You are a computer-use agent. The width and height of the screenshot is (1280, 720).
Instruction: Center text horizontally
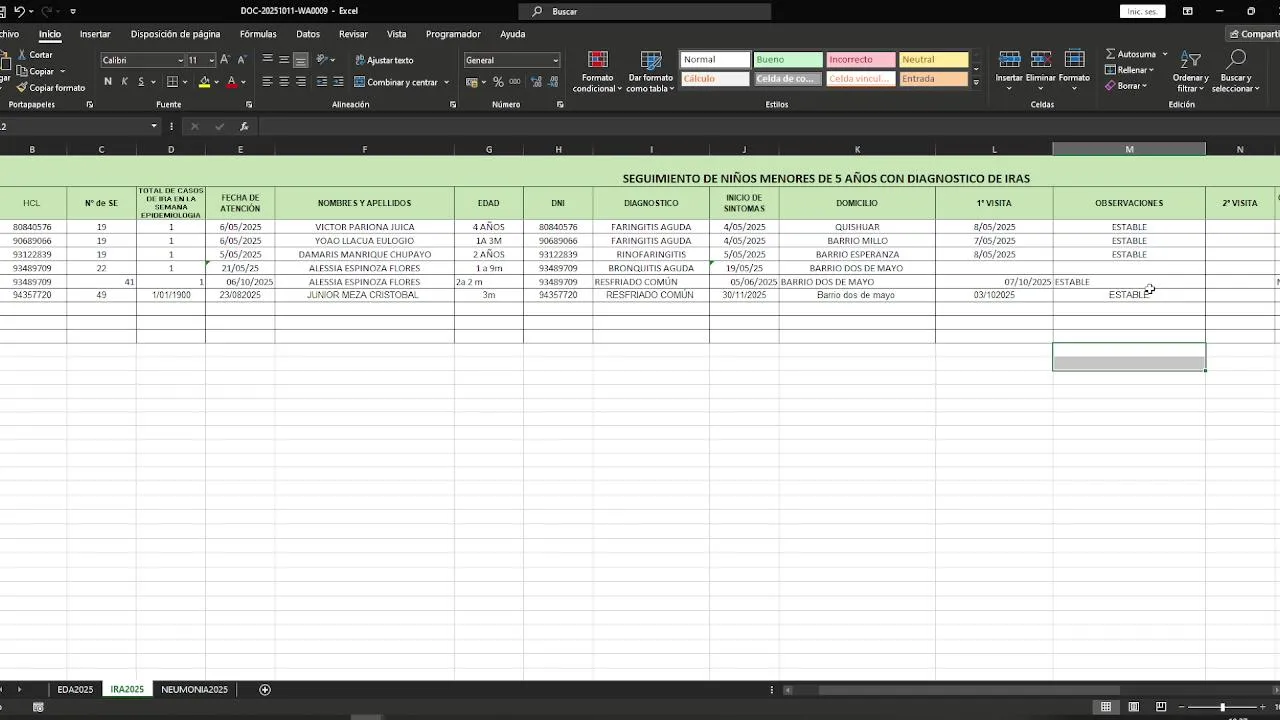pyautogui.click(x=284, y=82)
